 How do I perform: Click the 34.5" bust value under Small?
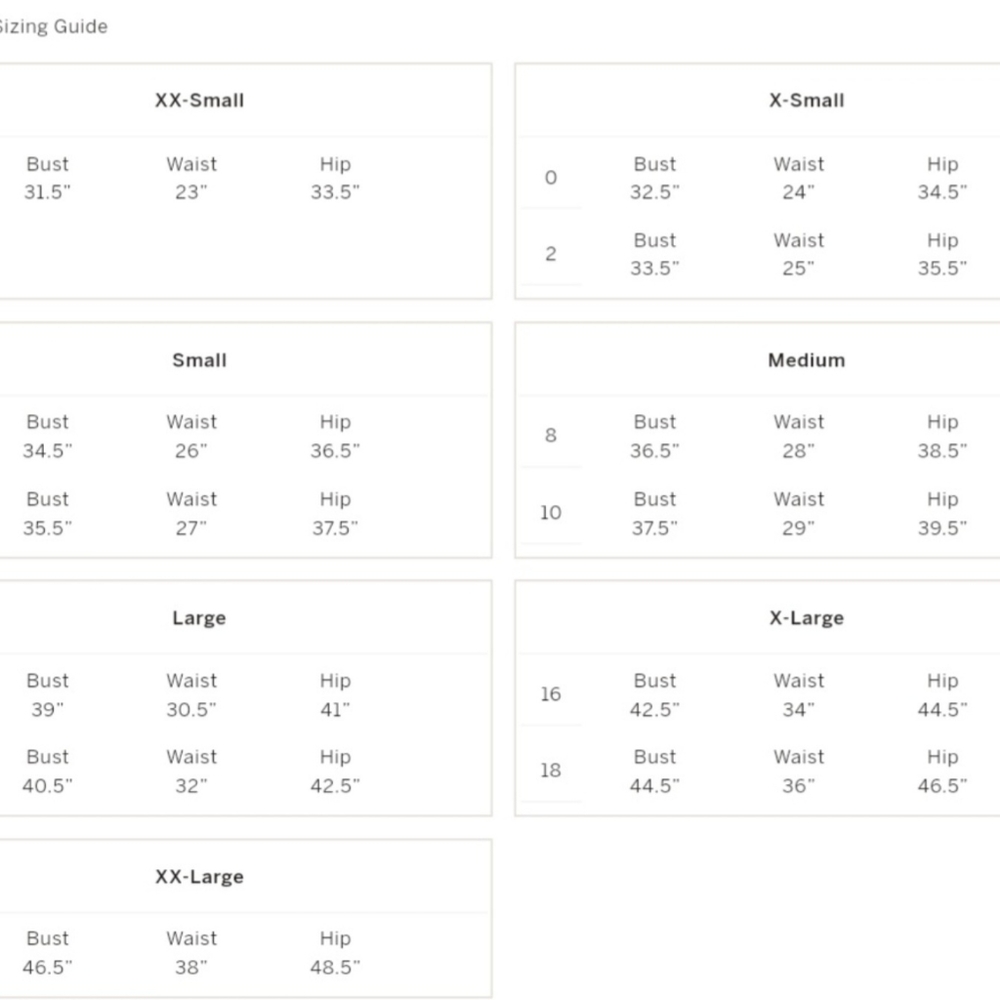click(x=47, y=451)
